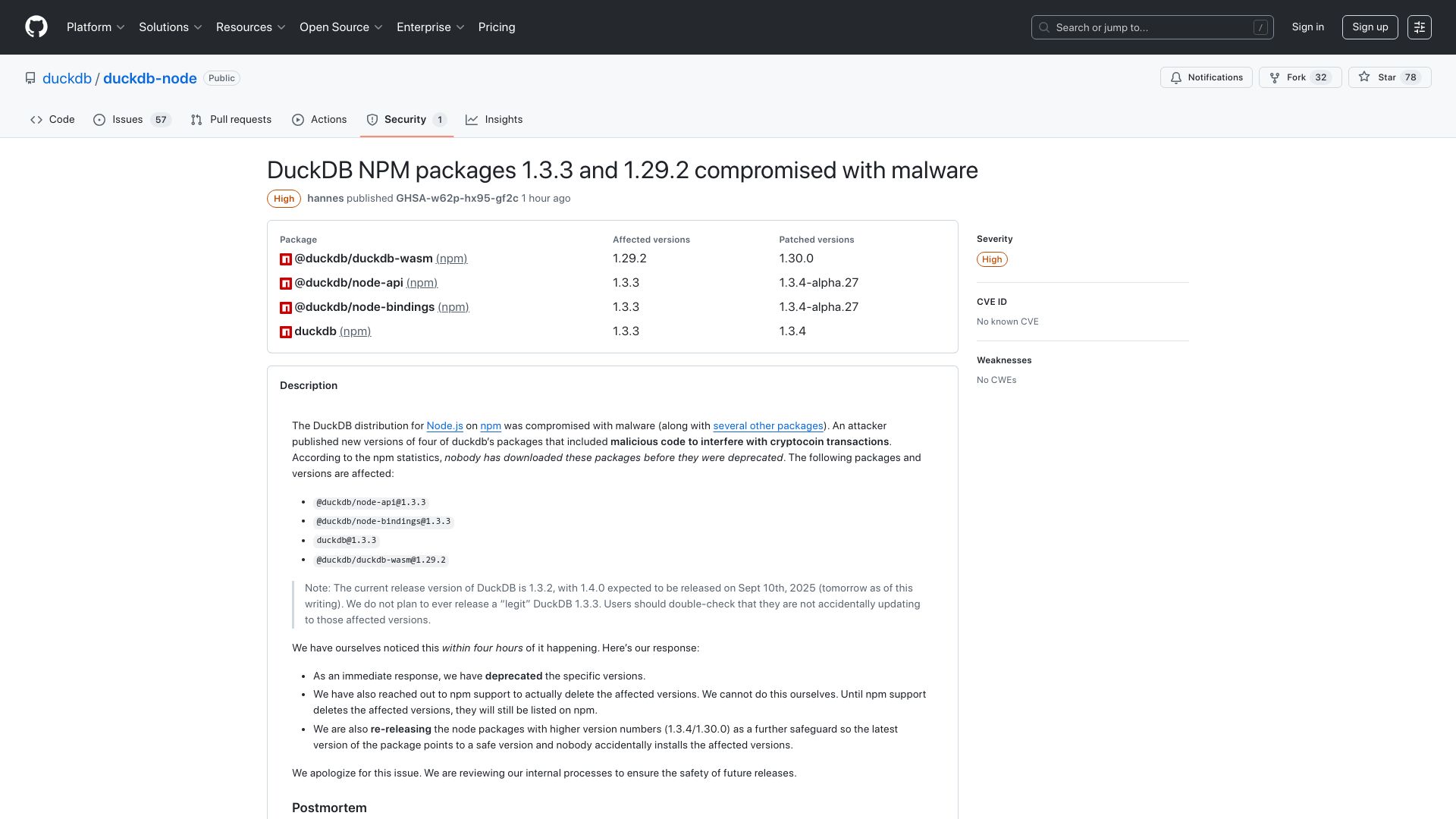
Task: Expand the Open Source menu
Action: tap(341, 27)
